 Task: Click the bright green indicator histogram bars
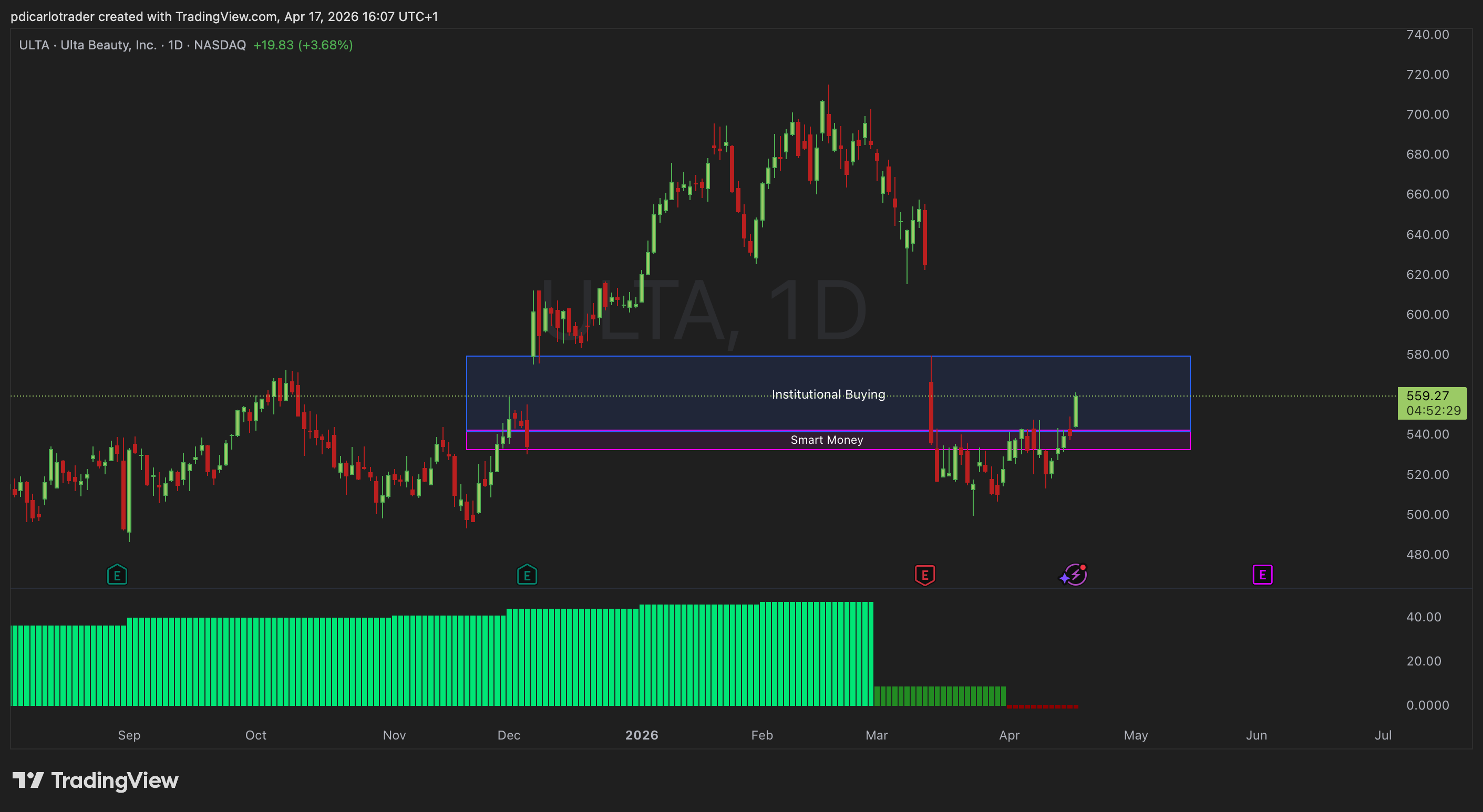click(x=460, y=662)
